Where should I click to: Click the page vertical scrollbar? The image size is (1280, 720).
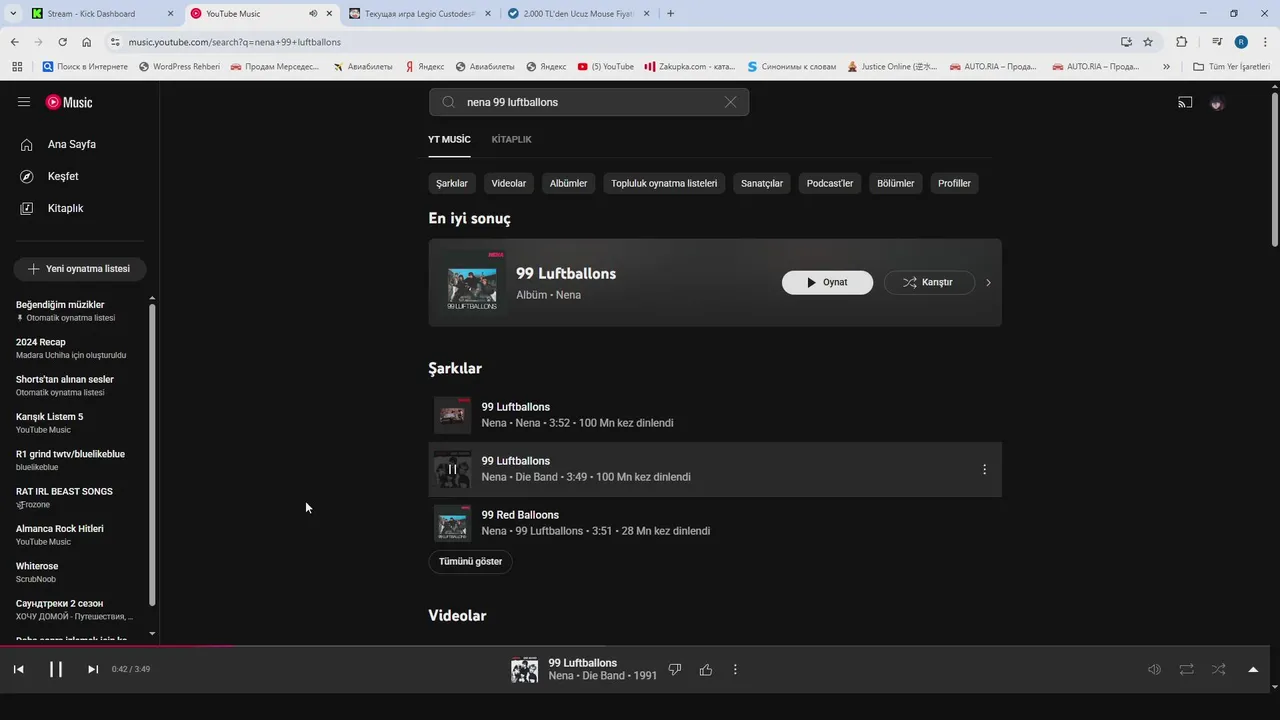1275,170
